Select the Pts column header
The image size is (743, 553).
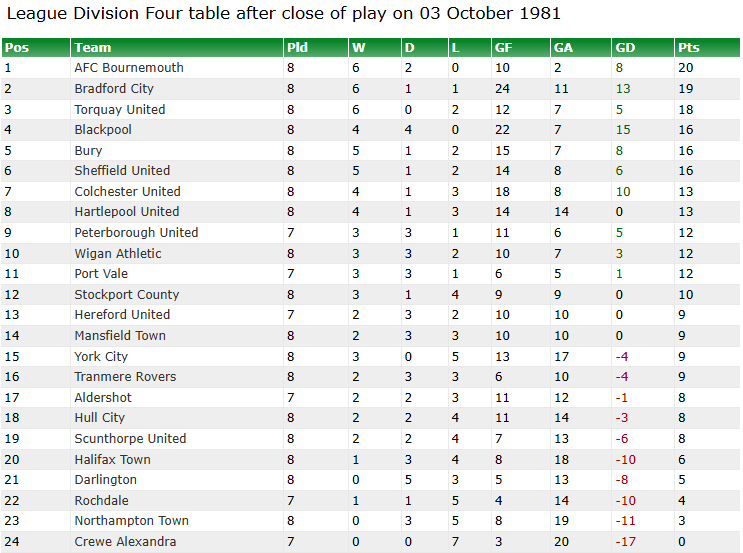[689, 48]
